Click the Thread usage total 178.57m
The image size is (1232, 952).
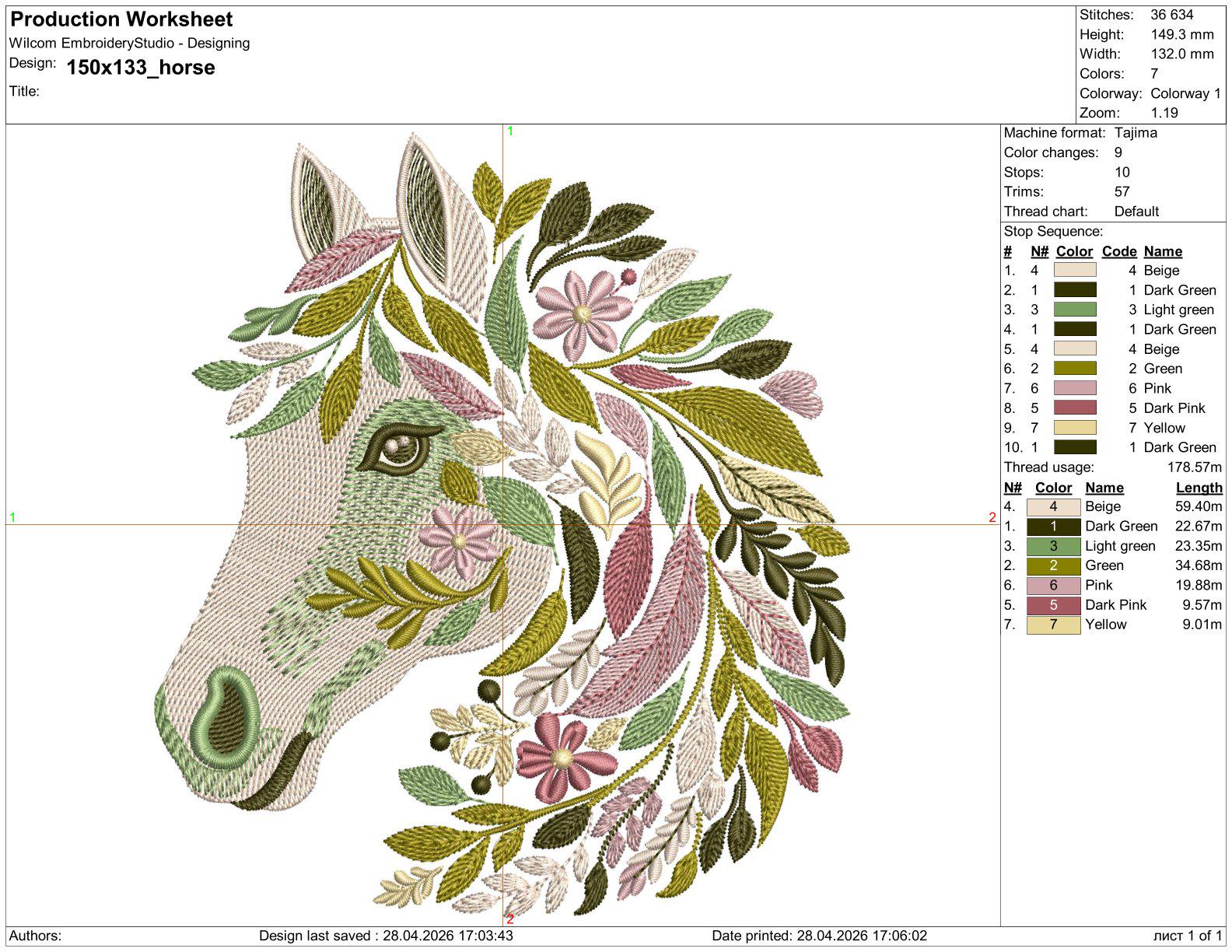pos(1194,467)
